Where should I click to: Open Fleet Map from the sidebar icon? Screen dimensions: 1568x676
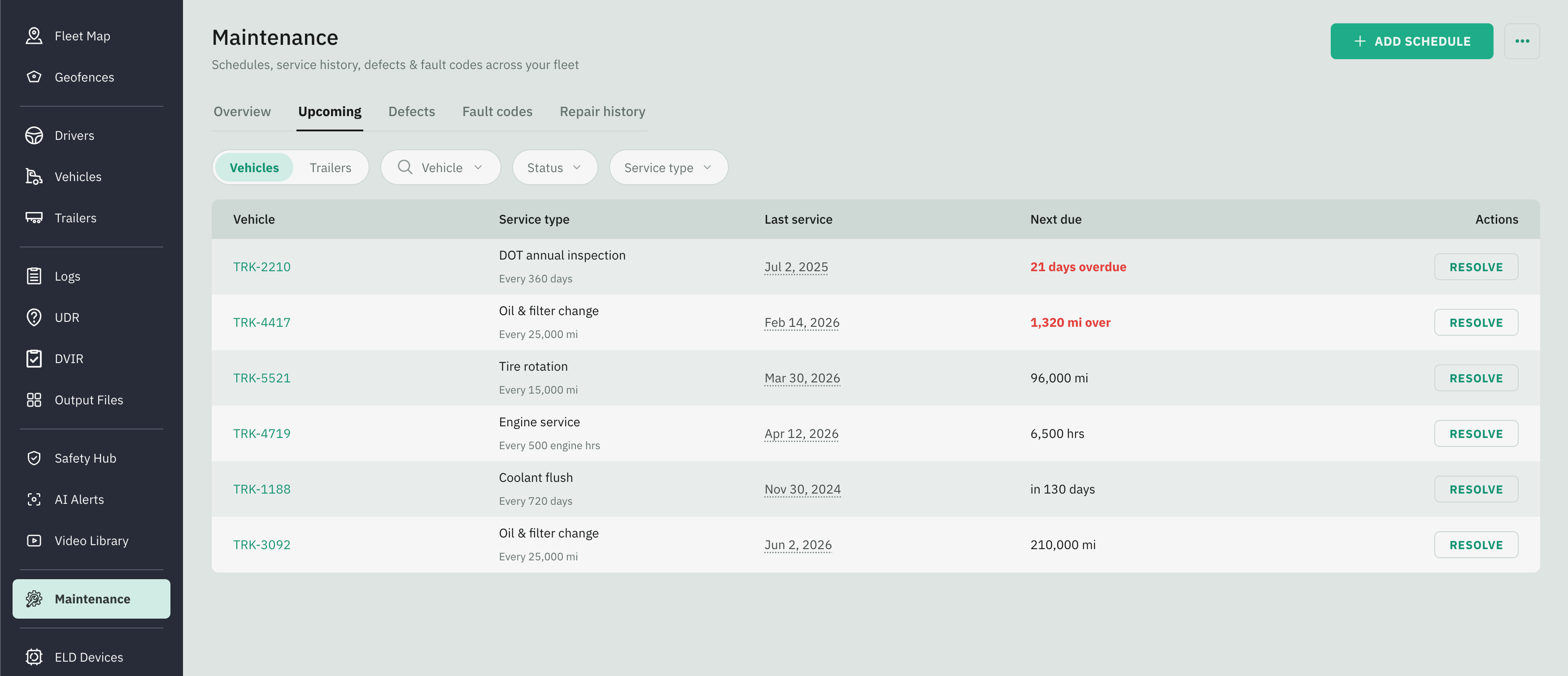tap(34, 36)
